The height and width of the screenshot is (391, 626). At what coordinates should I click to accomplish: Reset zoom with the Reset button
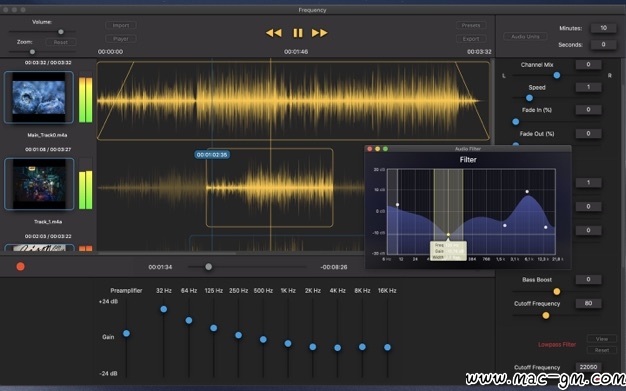tap(61, 42)
